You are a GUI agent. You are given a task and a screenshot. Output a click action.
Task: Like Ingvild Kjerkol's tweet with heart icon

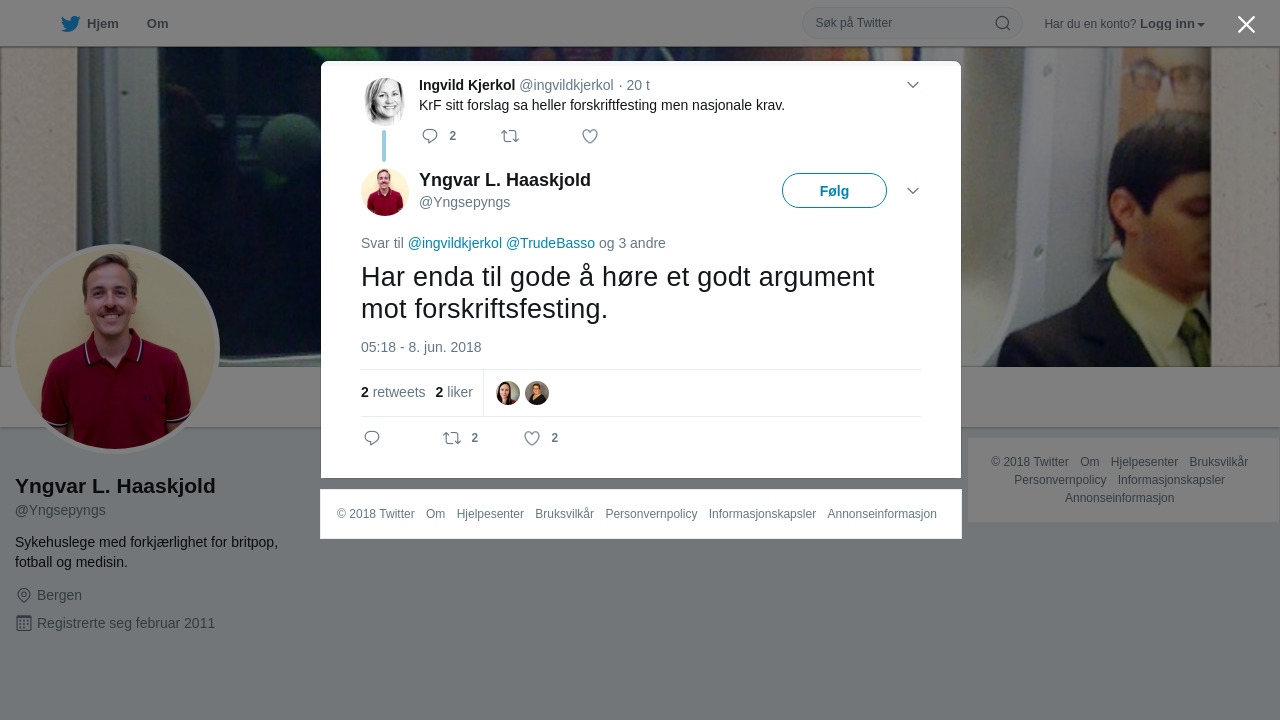[590, 136]
